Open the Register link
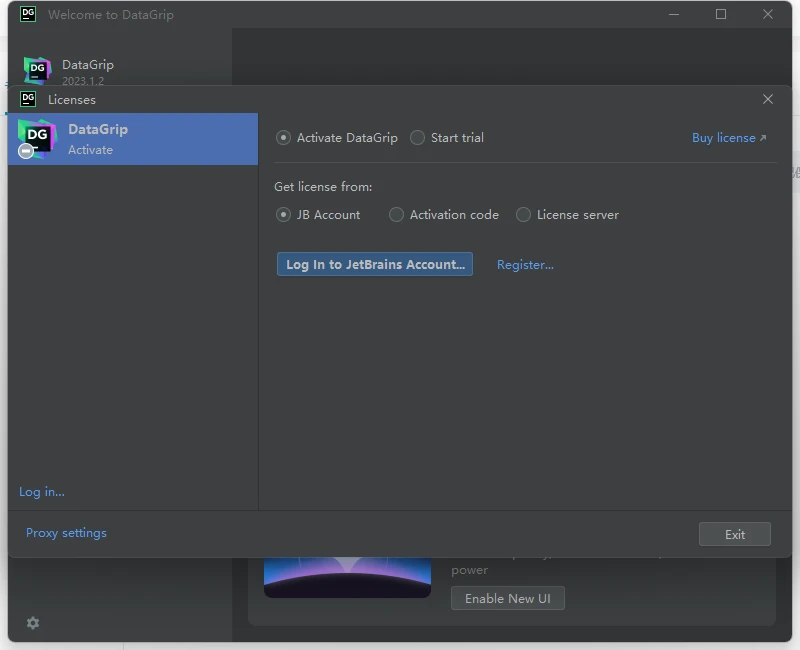 (x=525, y=265)
